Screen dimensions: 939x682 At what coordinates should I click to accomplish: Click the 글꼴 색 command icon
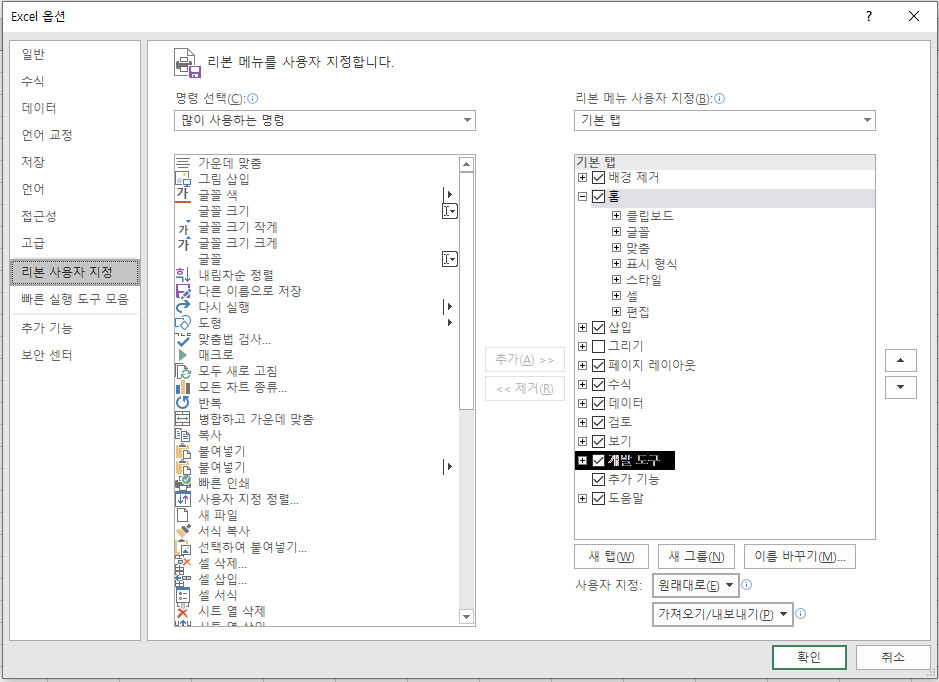[x=183, y=195]
